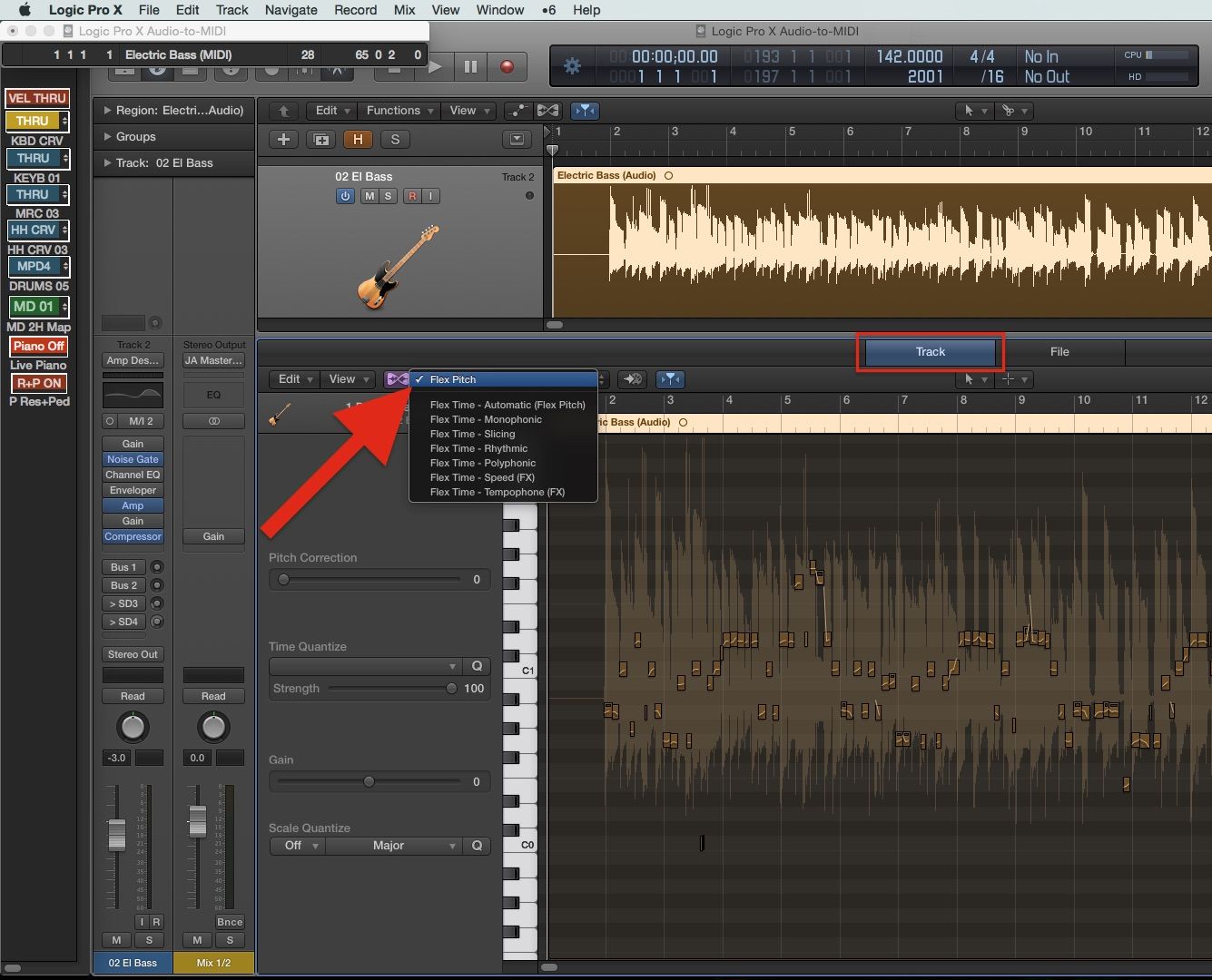Image resolution: width=1212 pixels, height=980 pixels.
Task: Open Scale Quantize Off dropdown
Action: [297, 846]
